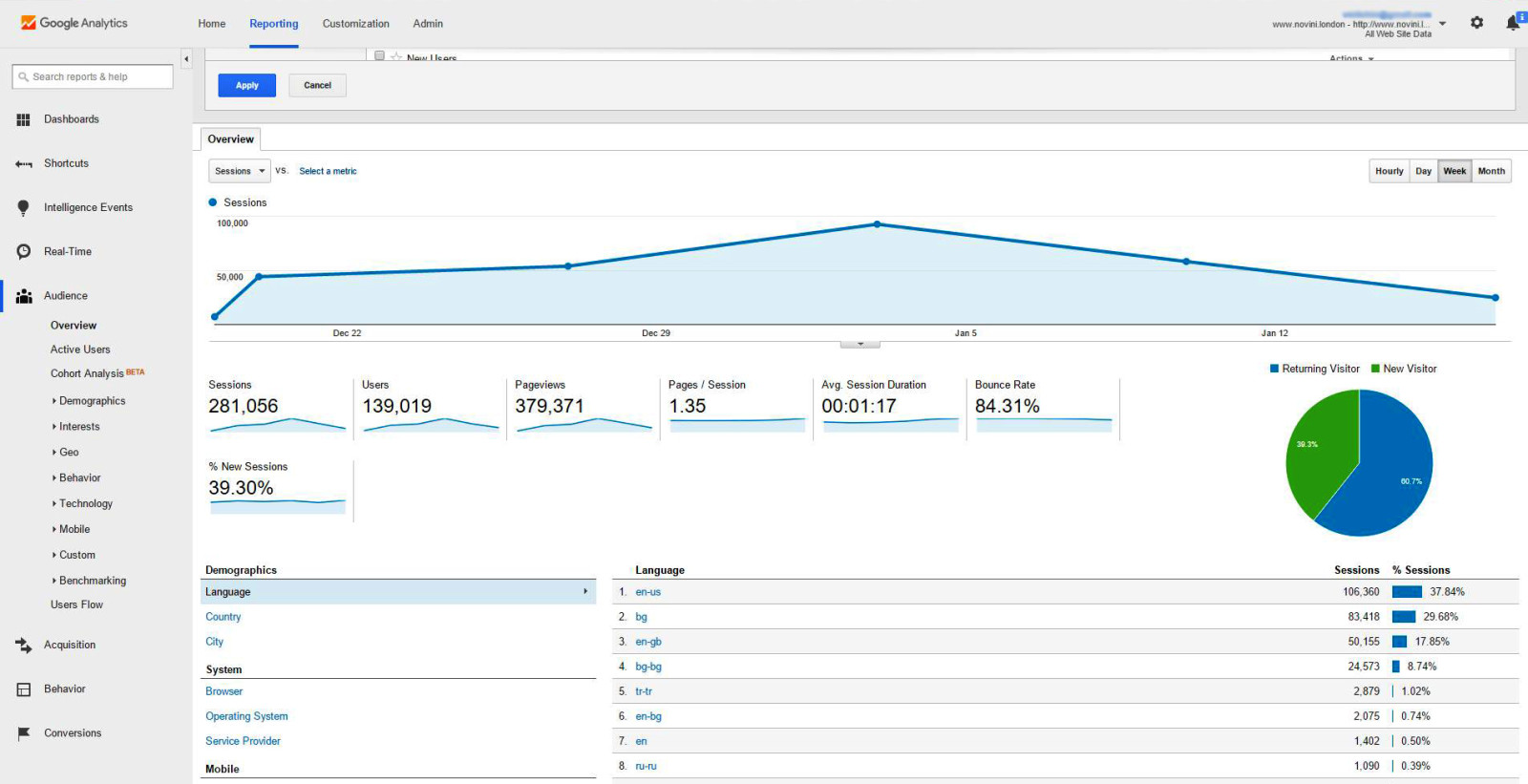
Task: Expand the Demographics section in sidebar
Action: [92, 401]
